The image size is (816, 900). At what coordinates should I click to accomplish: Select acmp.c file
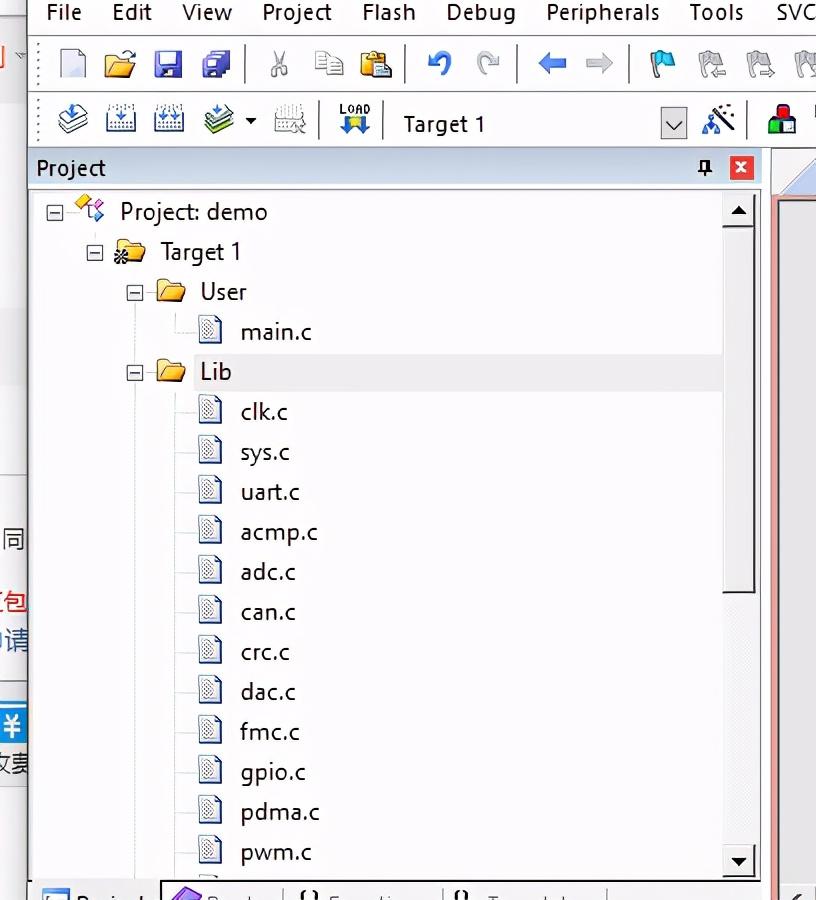pyautogui.click(x=279, y=533)
